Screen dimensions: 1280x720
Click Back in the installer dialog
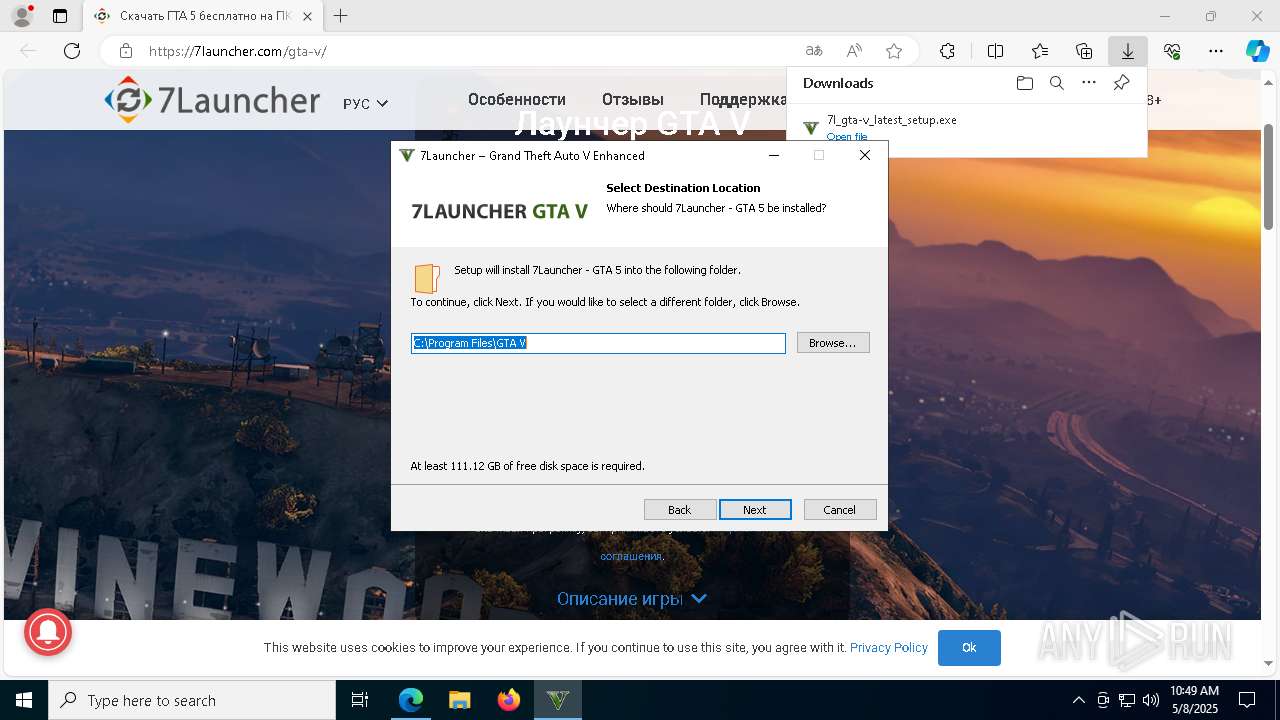coord(680,510)
